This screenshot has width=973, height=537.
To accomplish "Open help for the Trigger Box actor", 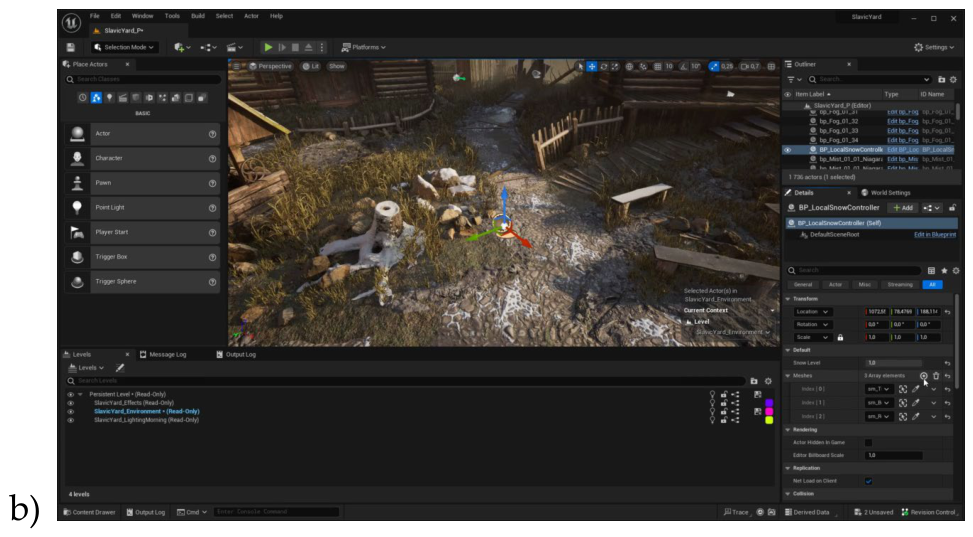I will click(212, 257).
